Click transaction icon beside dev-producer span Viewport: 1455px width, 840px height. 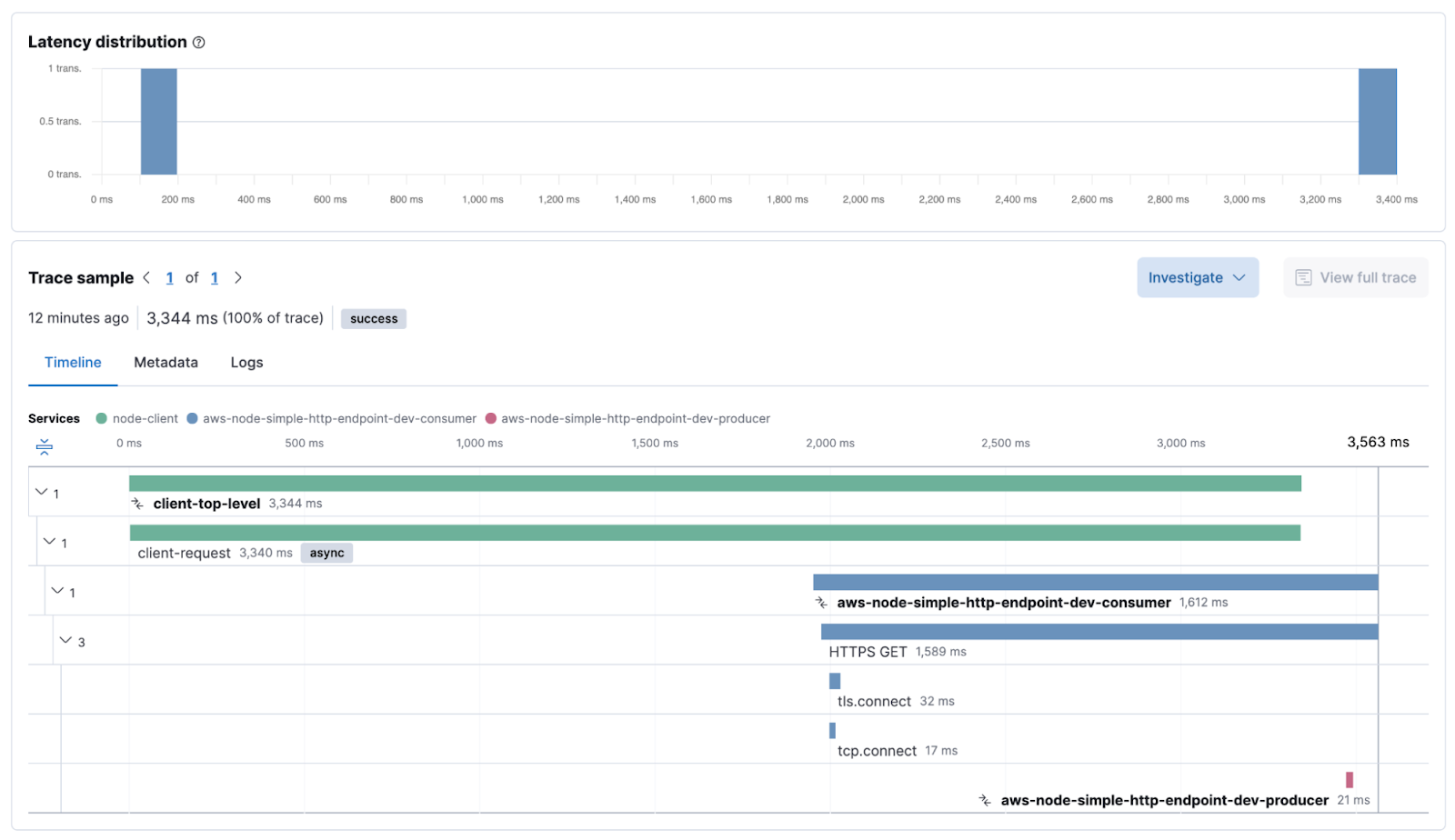tap(985, 800)
